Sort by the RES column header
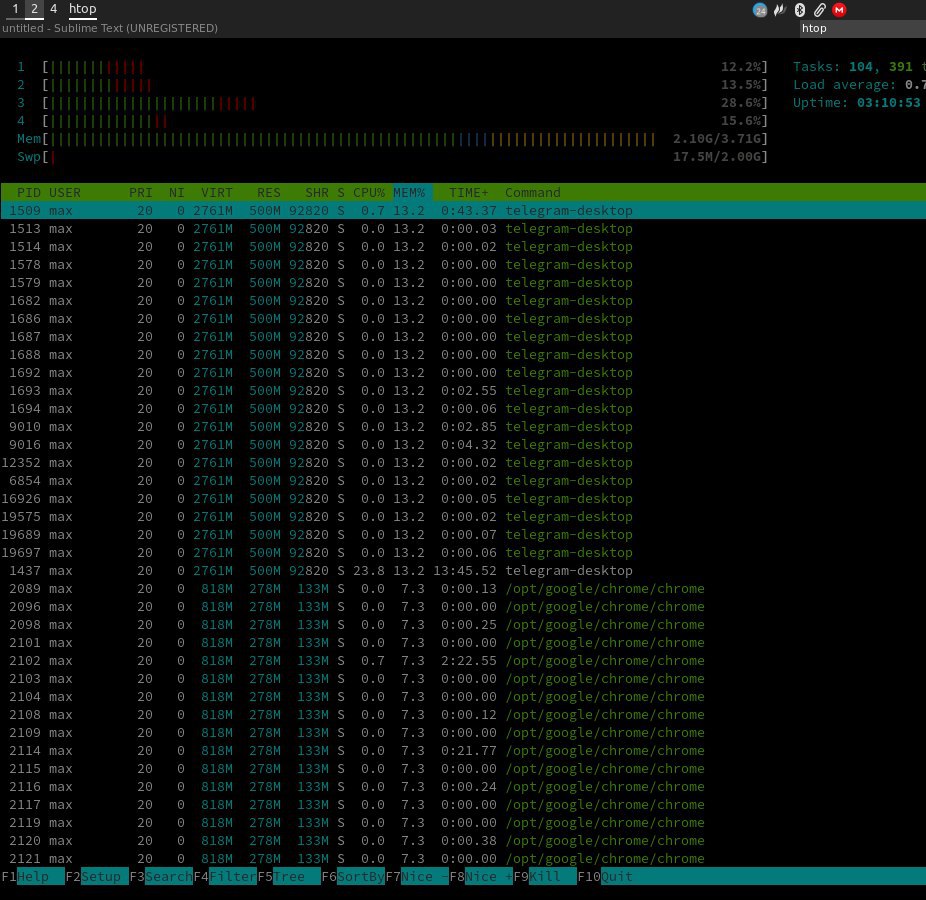Image resolution: width=926 pixels, height=900 pixels. click(x=269, y=193)
